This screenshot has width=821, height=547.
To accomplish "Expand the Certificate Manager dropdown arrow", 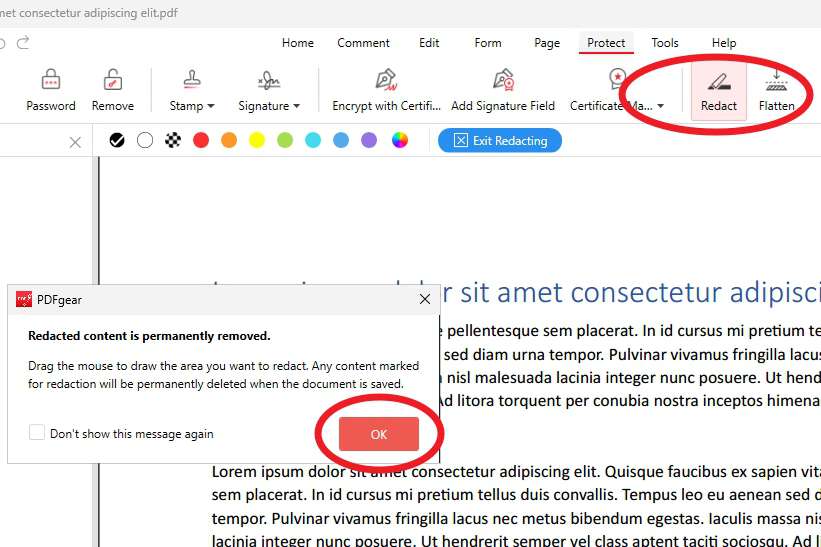I will coord(661,106).
